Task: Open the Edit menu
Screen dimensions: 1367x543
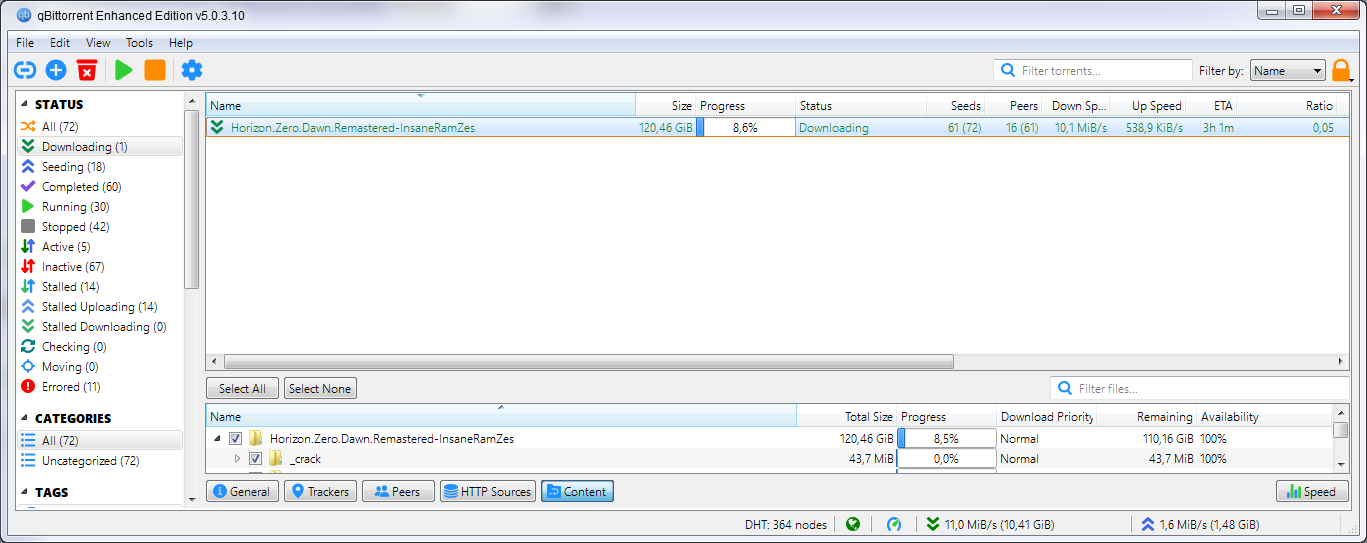Action: pos(60,43)
